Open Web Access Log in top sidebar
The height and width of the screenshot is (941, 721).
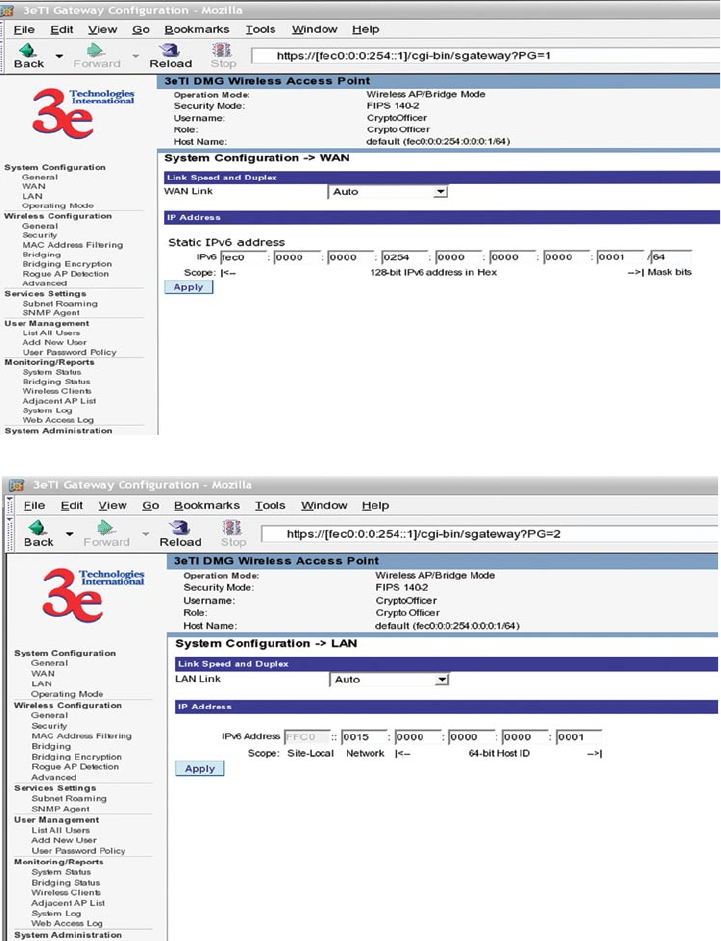coord(58,420)
